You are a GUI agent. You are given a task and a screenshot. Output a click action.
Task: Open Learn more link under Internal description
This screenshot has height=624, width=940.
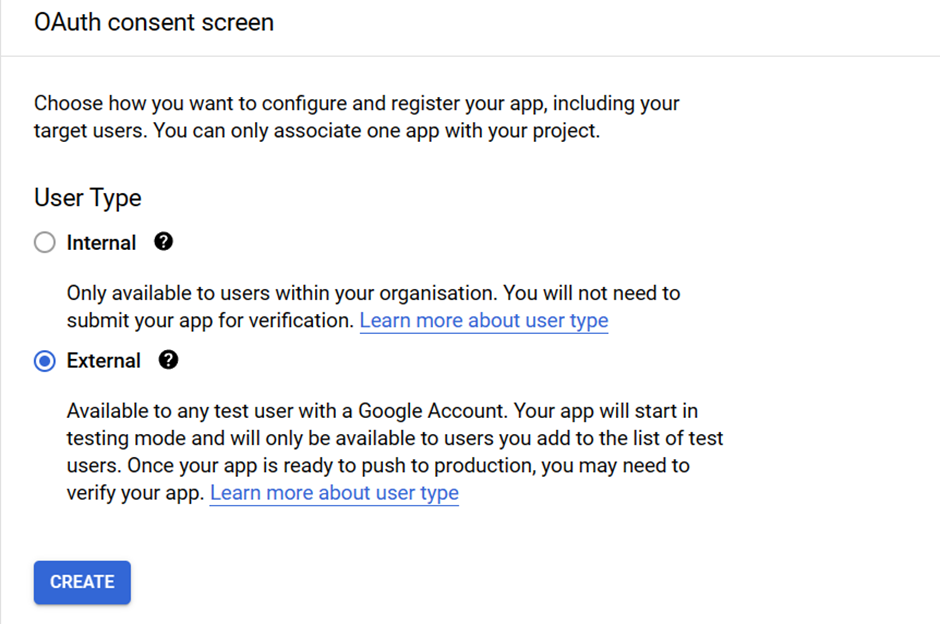(x=484, y=321)
